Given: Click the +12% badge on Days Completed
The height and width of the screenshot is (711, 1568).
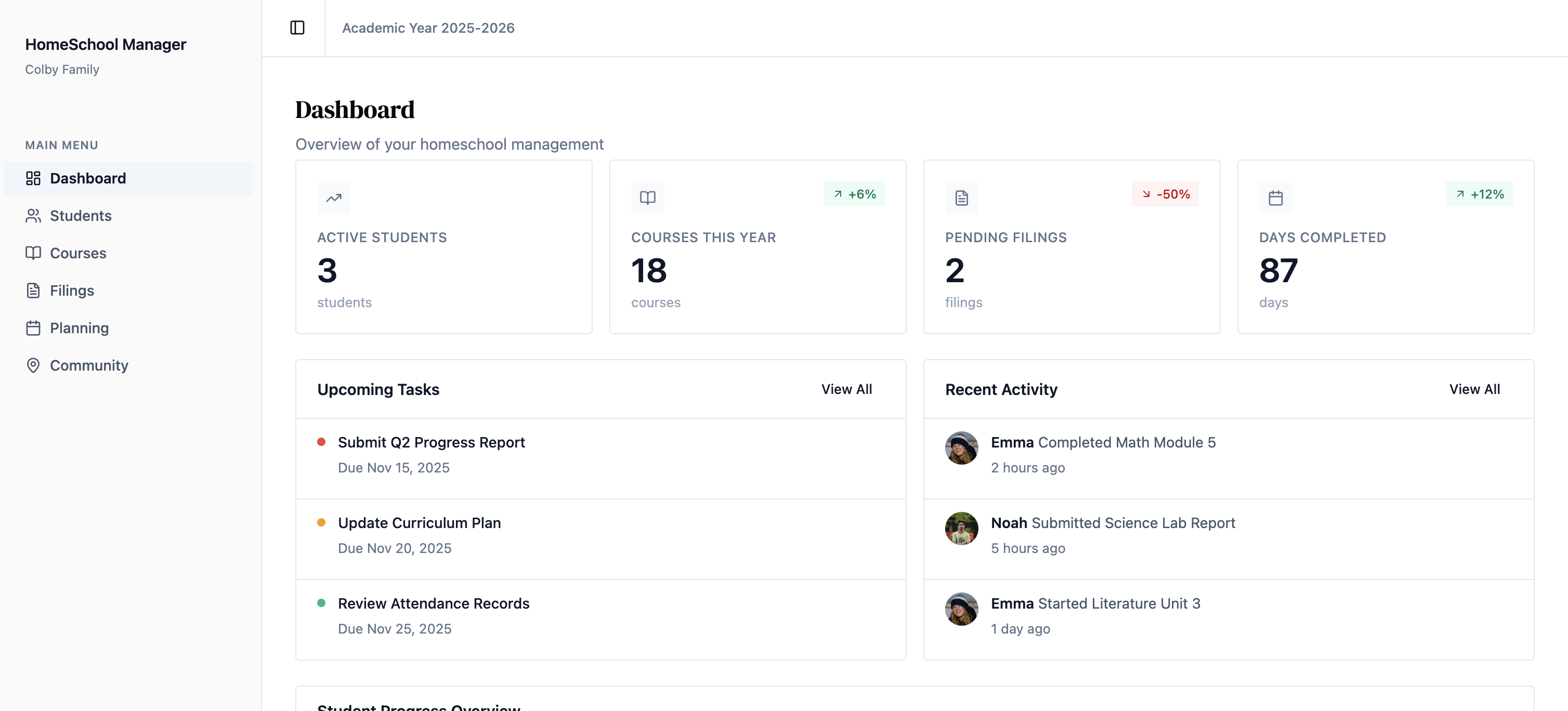Looking at the screenshot, I should point(1479,194).
